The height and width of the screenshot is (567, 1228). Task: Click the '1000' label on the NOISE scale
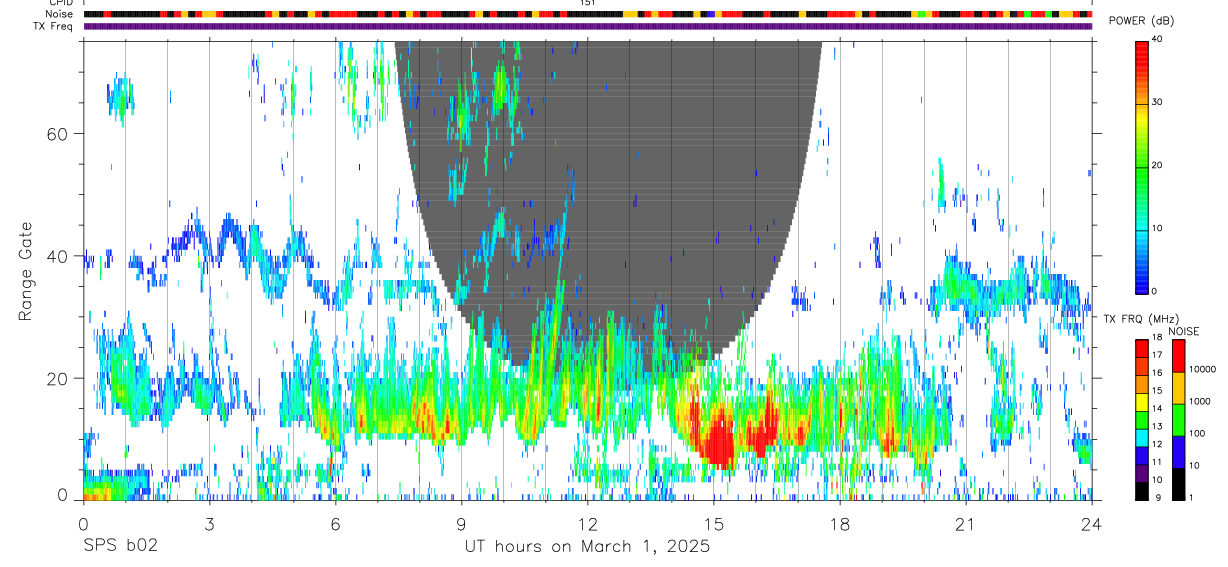1202,401
